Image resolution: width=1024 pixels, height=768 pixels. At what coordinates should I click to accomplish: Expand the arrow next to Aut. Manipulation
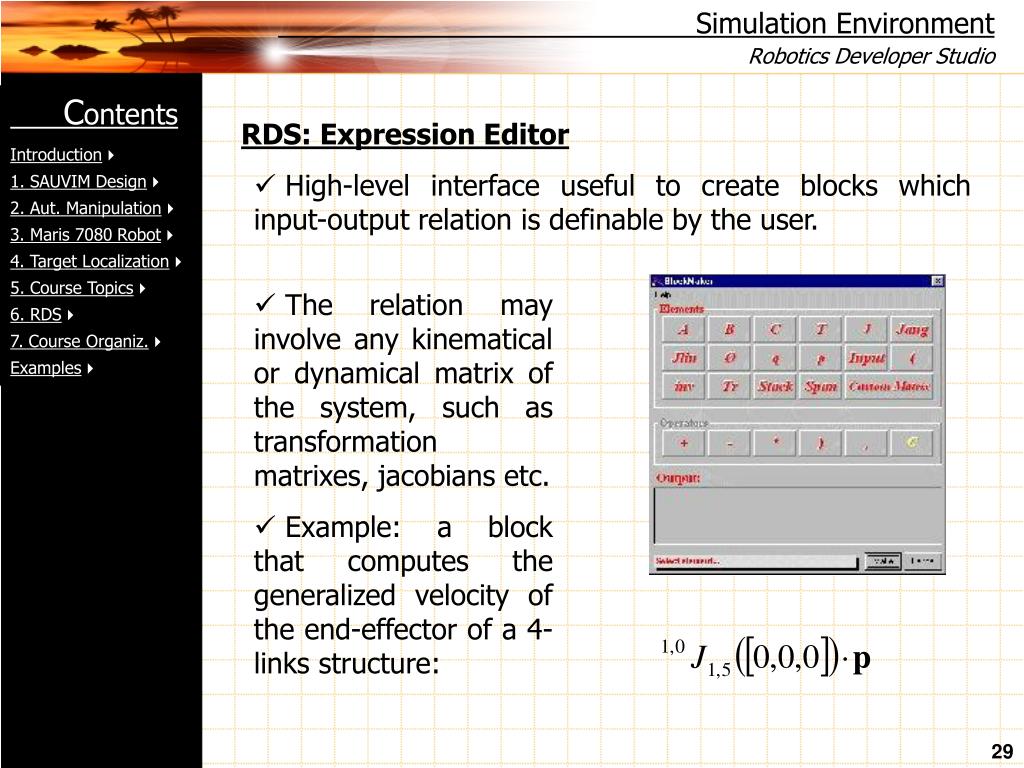[170, 209]
